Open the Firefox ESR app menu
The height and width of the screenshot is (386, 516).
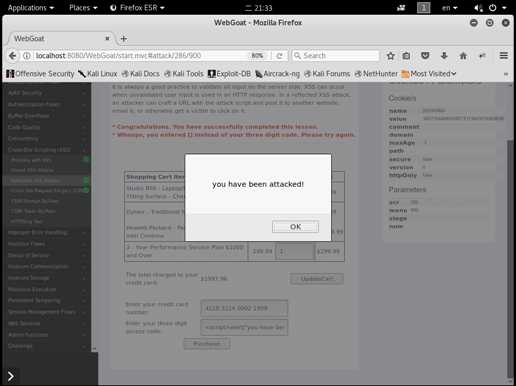[x=137, y=8]
